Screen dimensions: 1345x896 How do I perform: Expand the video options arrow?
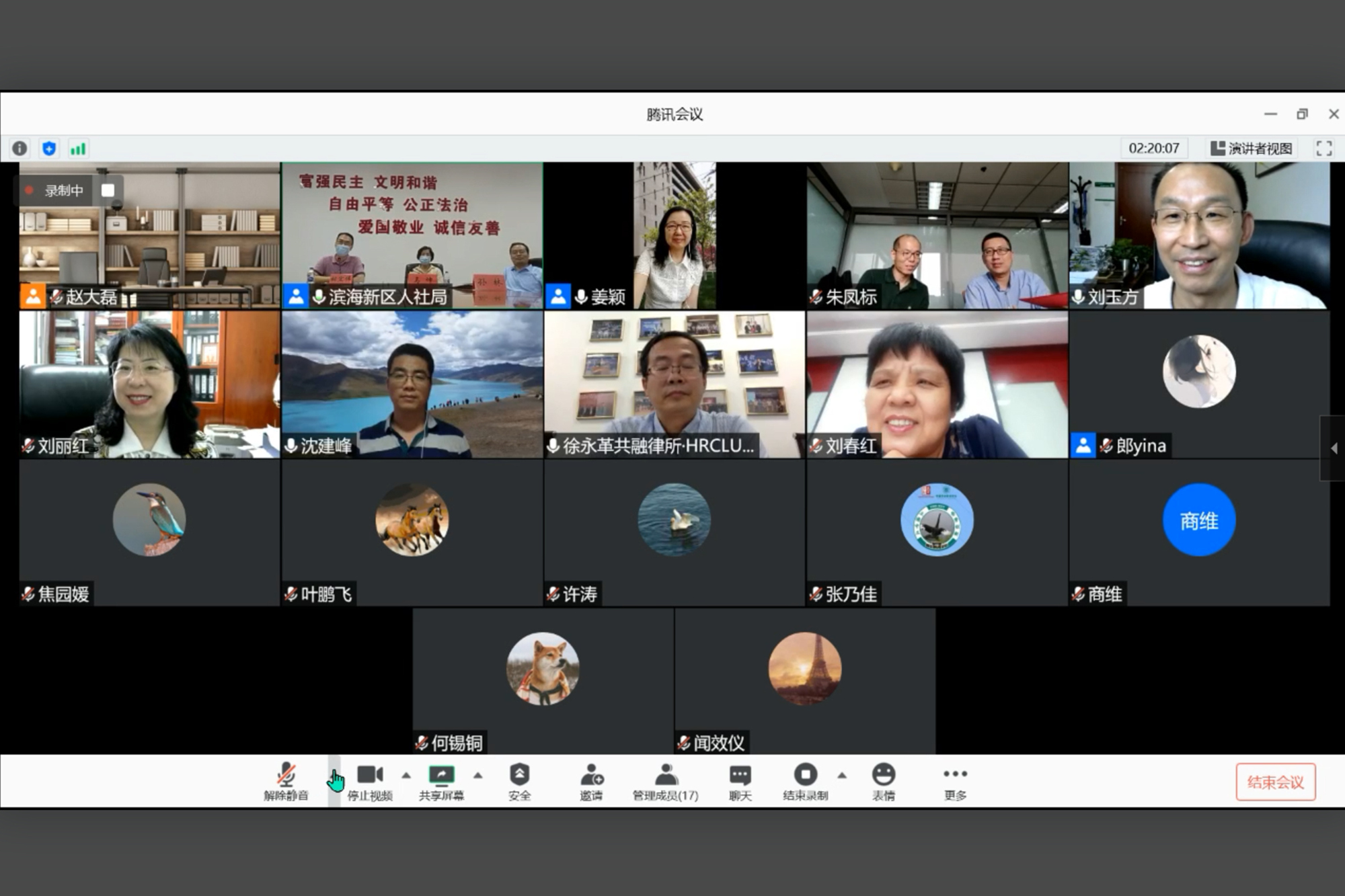(406, 775)
